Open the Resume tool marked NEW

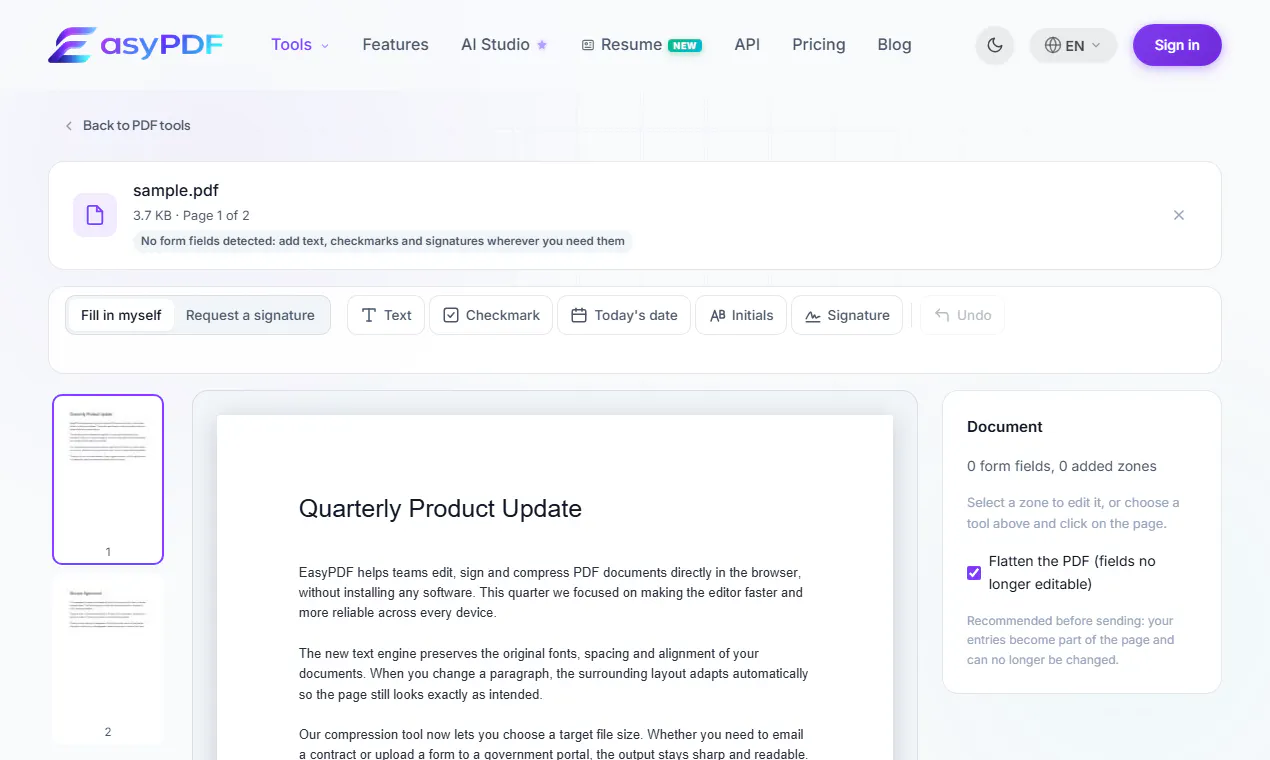tap(641, 45)
